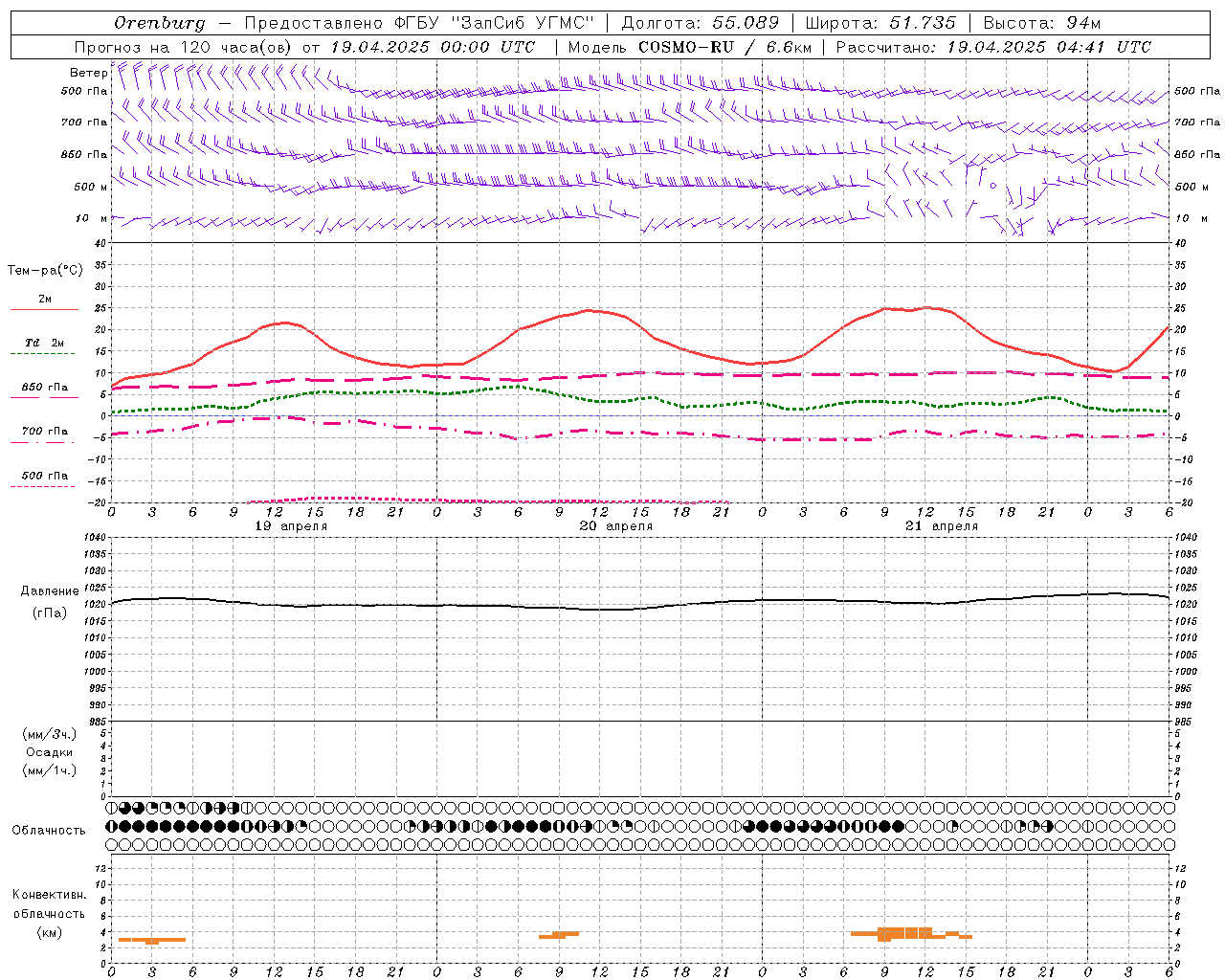Click the Прогноз на 120 часа(ов) text
Image resolution: width=1225 pixels, height=980 pixels.
[x=184, y=47]
